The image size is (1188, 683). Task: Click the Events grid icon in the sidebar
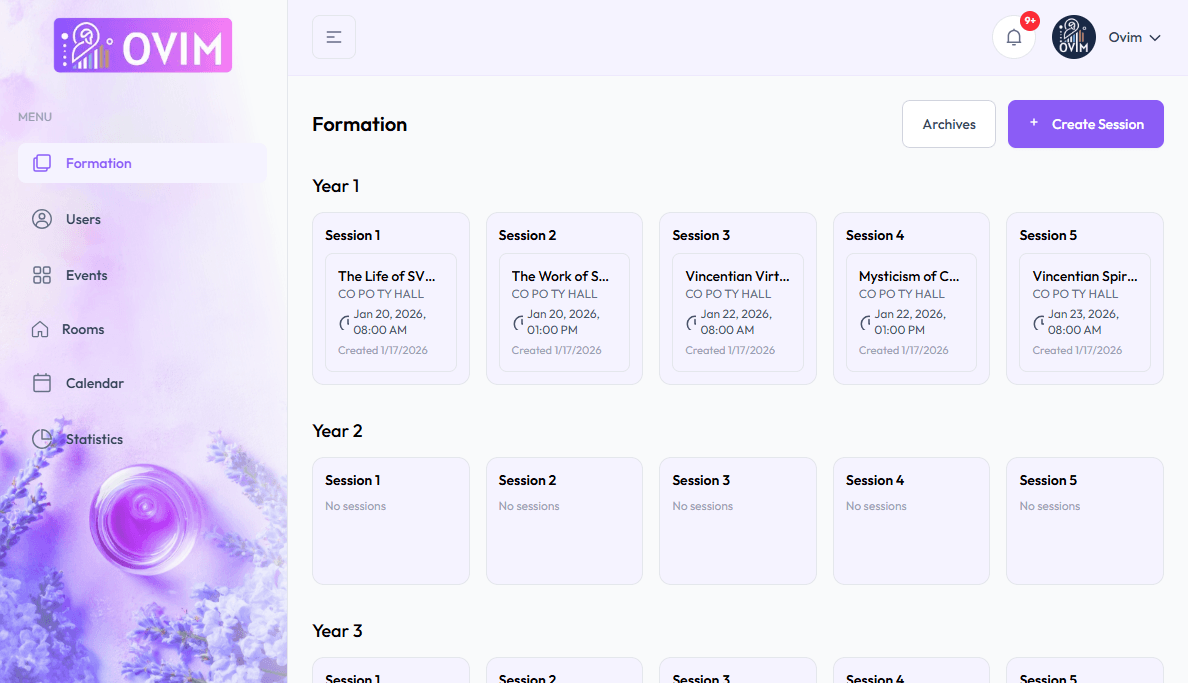point(42,275)
